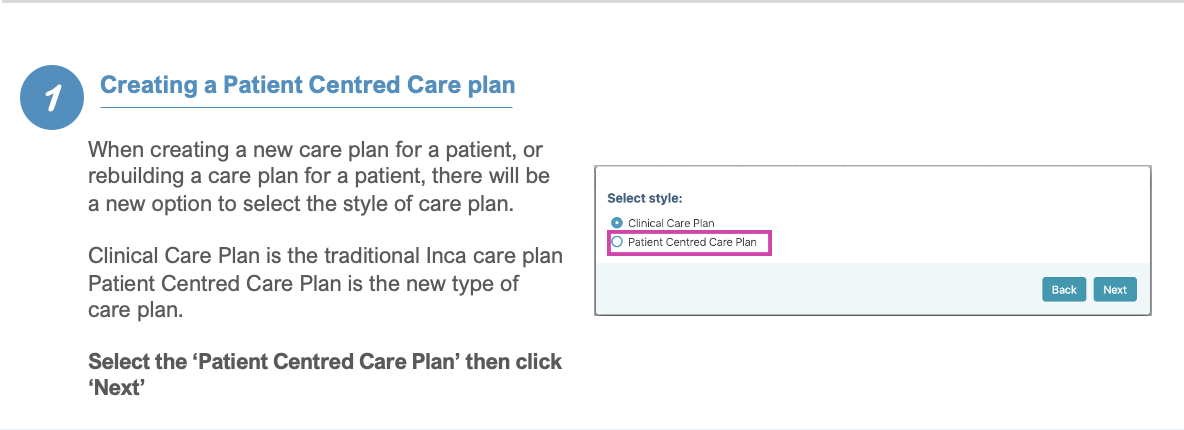Click the 'Select style:' label
The width and height of the screenshot is (1184, 430).
tap(645, 199)
